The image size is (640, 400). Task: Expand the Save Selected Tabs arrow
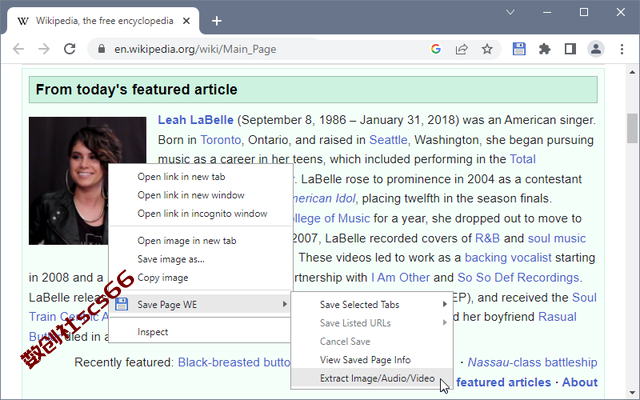tap(444, 304)
